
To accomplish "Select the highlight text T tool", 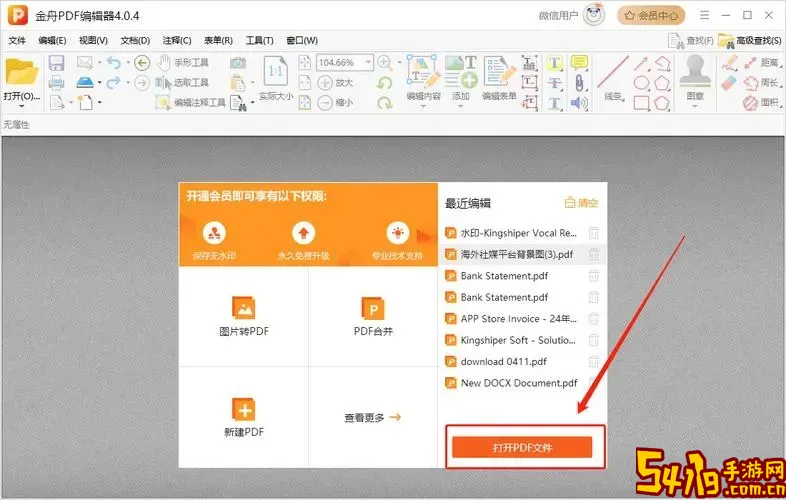I will (554, 63).
